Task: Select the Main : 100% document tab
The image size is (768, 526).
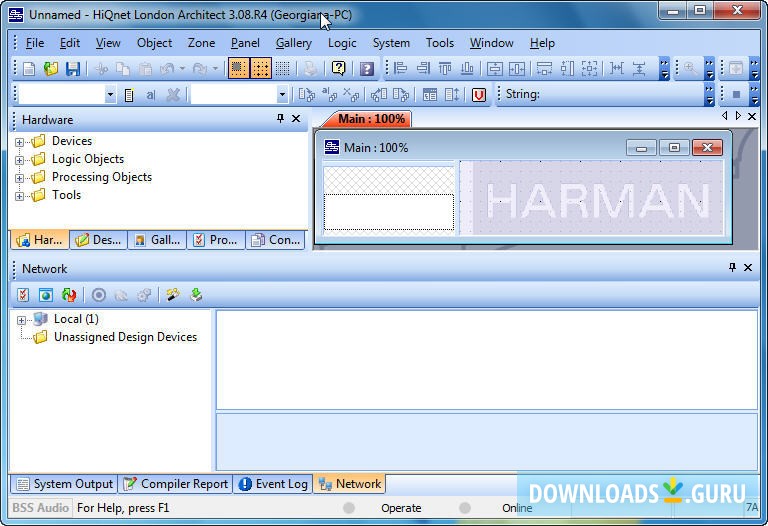Action: (371, 119)
